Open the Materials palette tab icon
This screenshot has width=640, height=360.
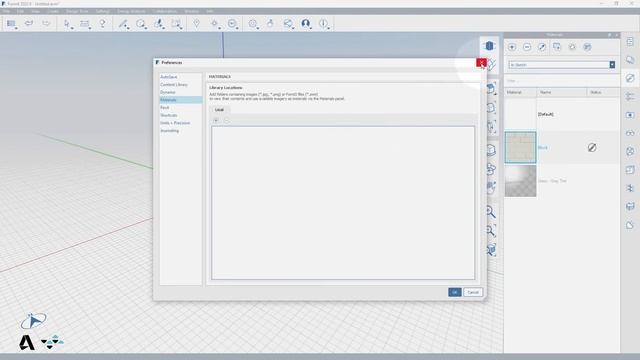tap(630, 78)
